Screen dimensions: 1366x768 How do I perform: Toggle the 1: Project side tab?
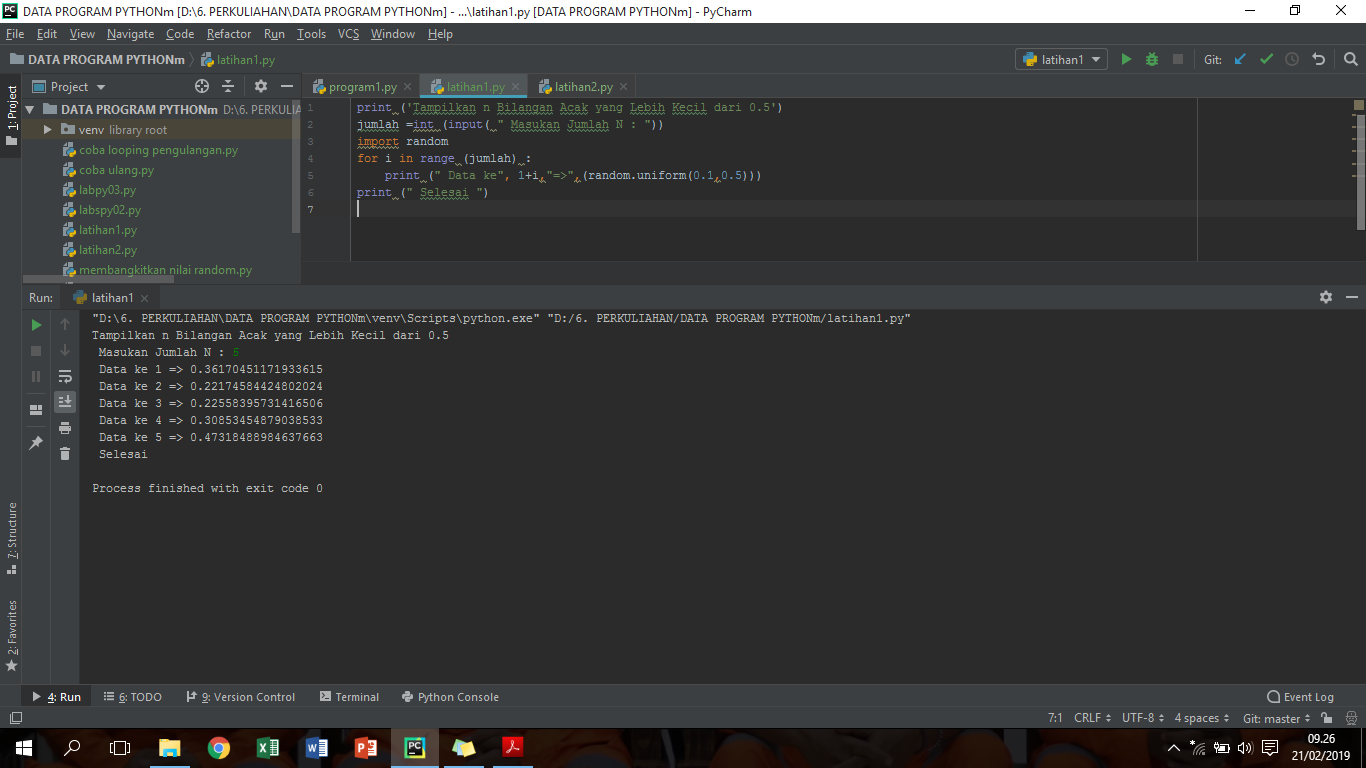(11, 115)
